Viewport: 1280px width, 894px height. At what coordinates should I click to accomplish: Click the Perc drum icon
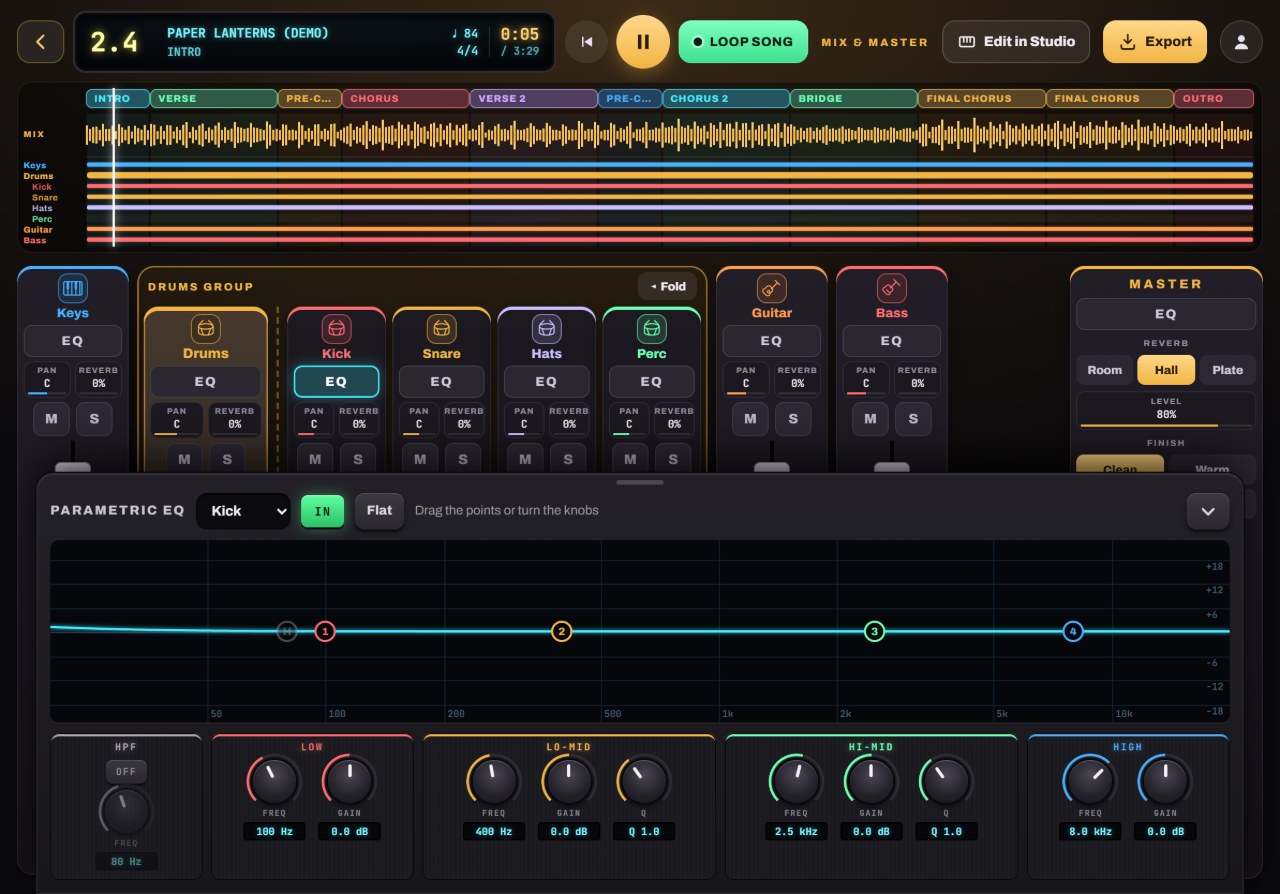(651, 329)
